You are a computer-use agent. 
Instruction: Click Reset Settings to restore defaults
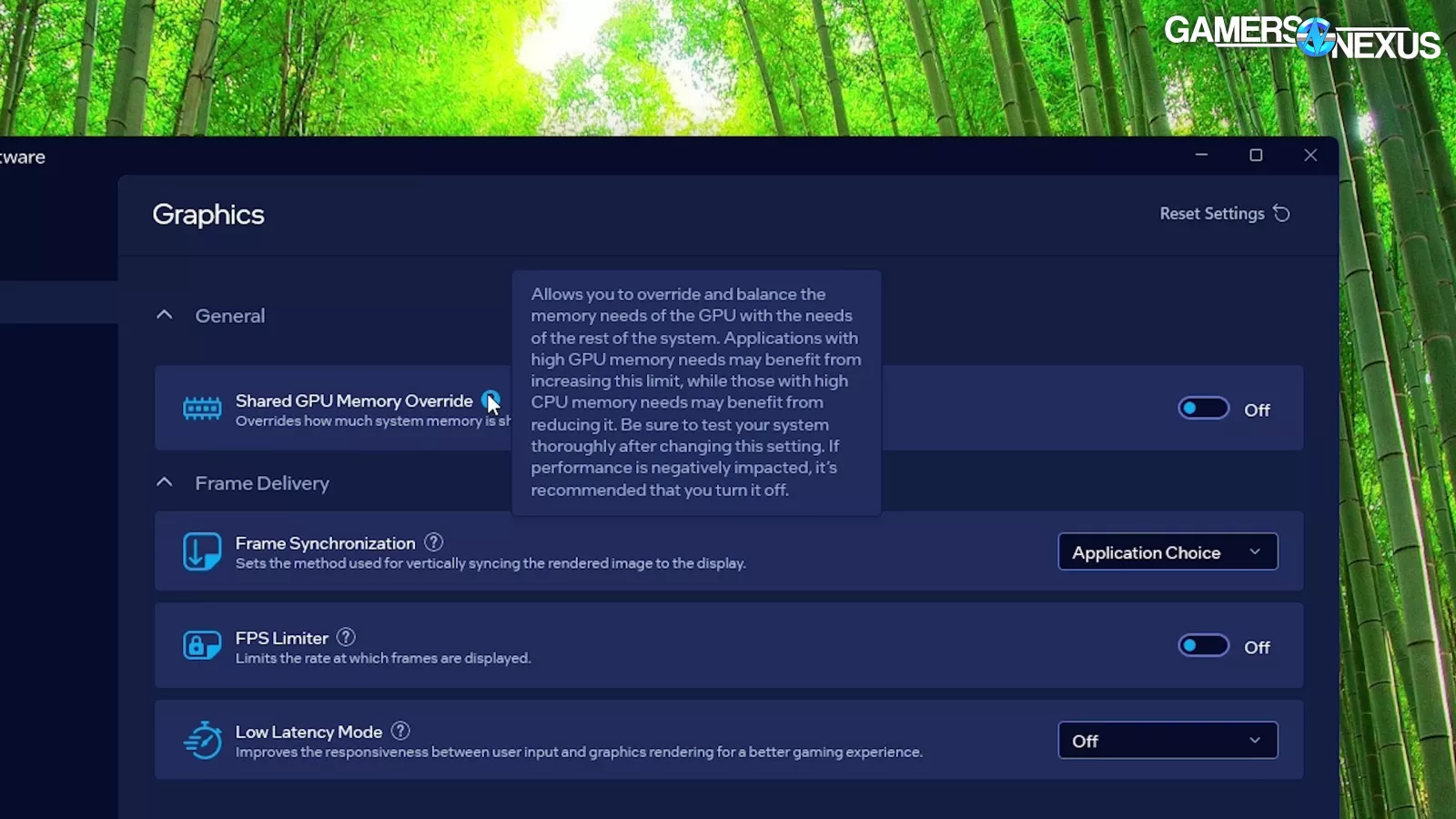(x=1212, y=213)
